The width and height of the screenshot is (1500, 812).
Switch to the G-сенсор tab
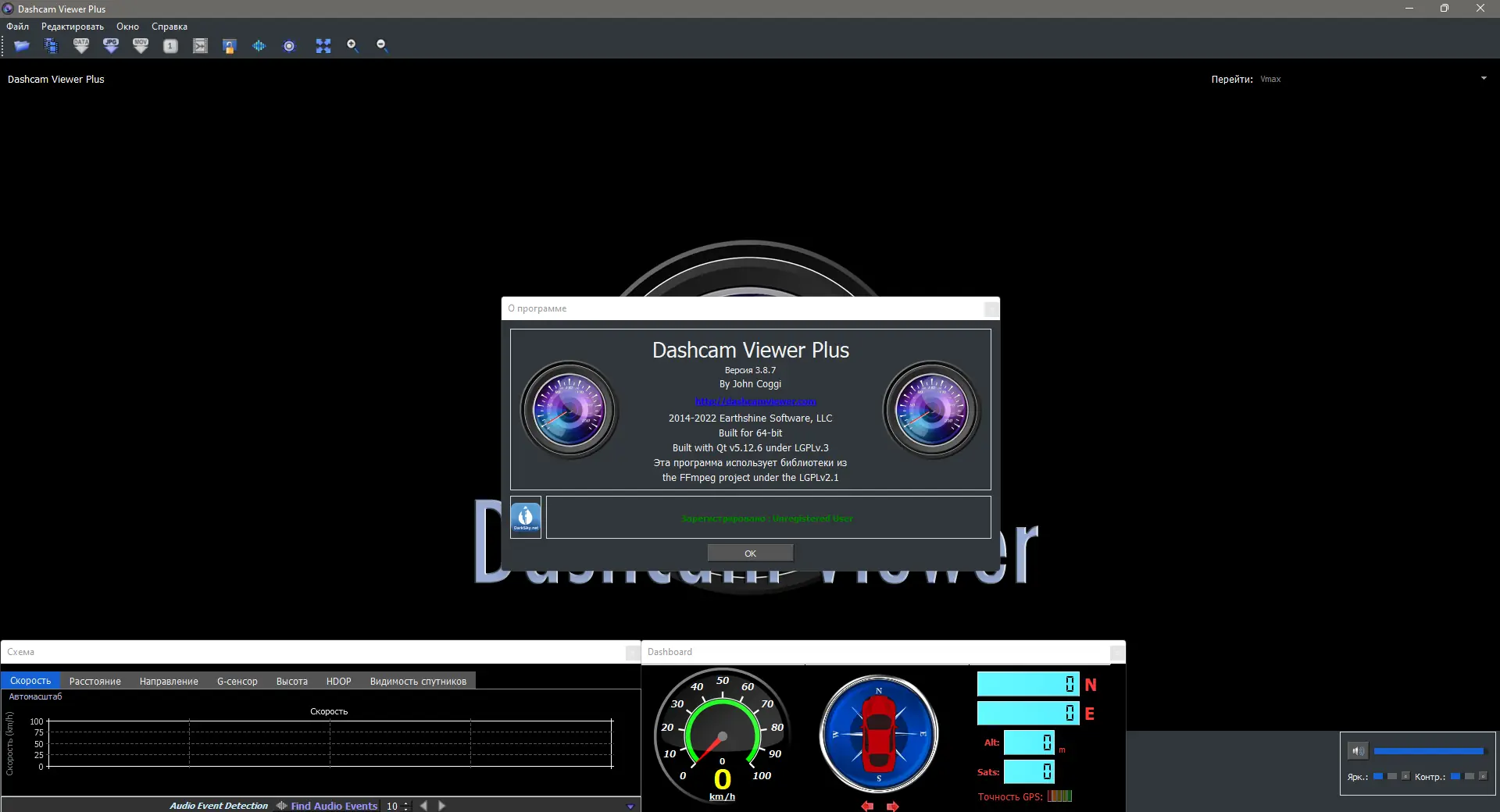tap(237, 681)
